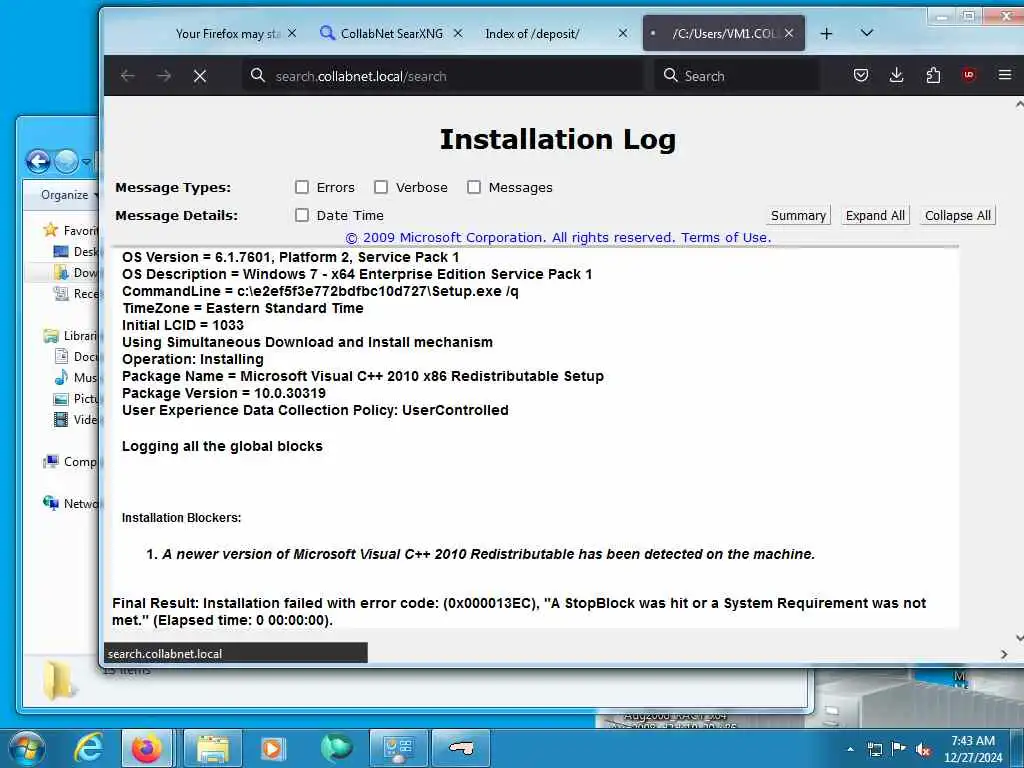
Task: Enable the Date Time details checkbox
Action: [x=302, y=215]
